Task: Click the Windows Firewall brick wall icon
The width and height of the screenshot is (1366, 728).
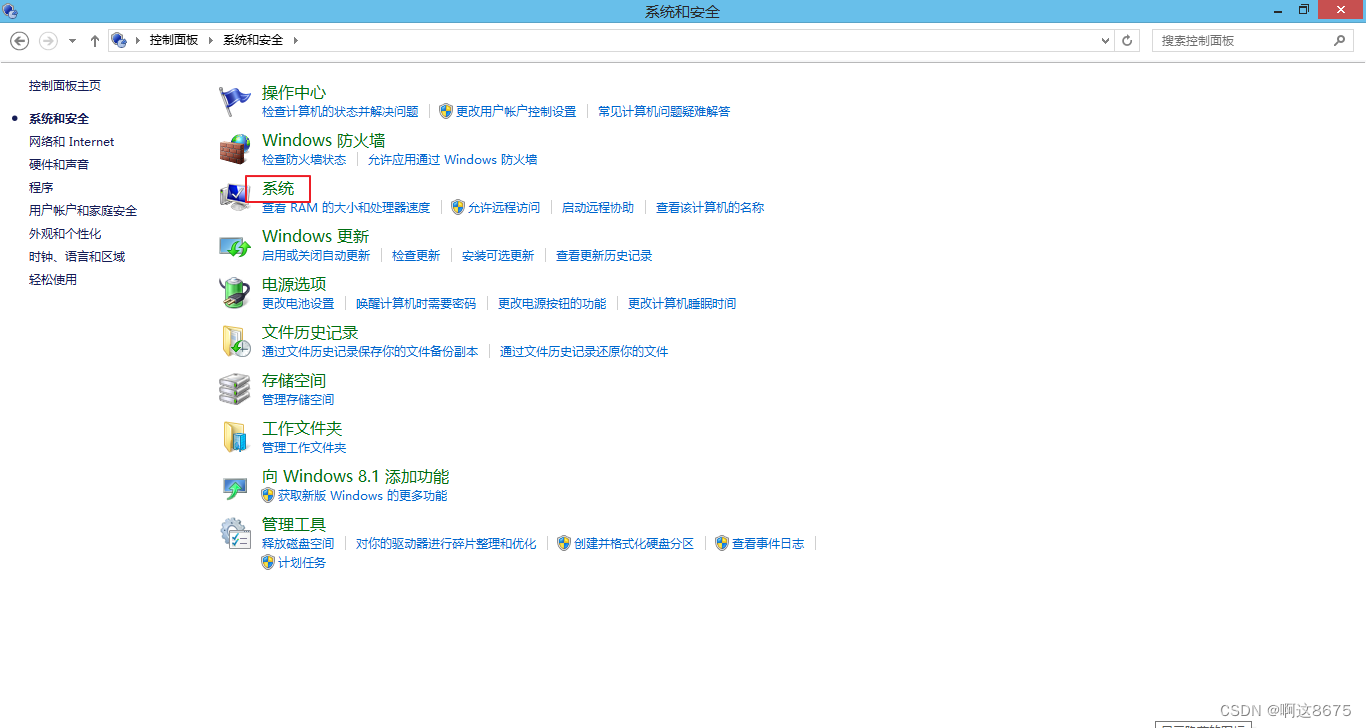Action: click(x=235, y=149)
